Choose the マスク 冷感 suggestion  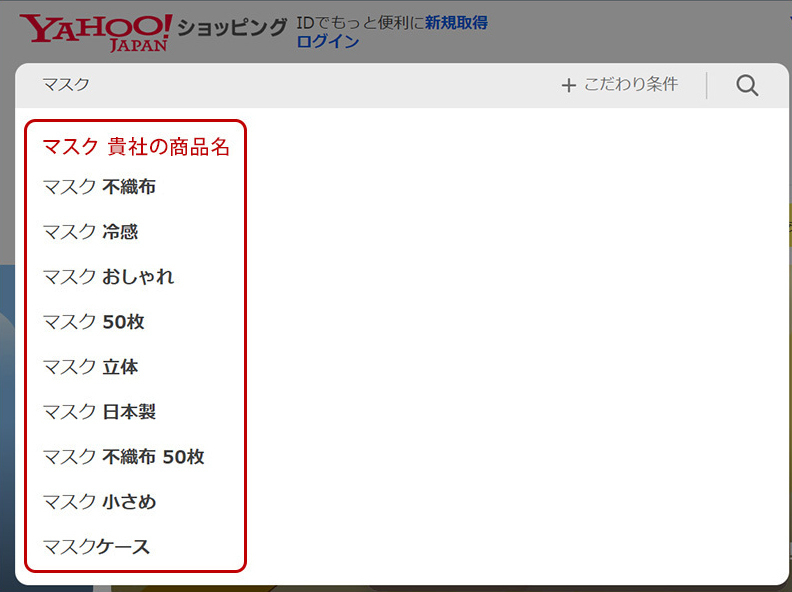click(x=90, y=232)
